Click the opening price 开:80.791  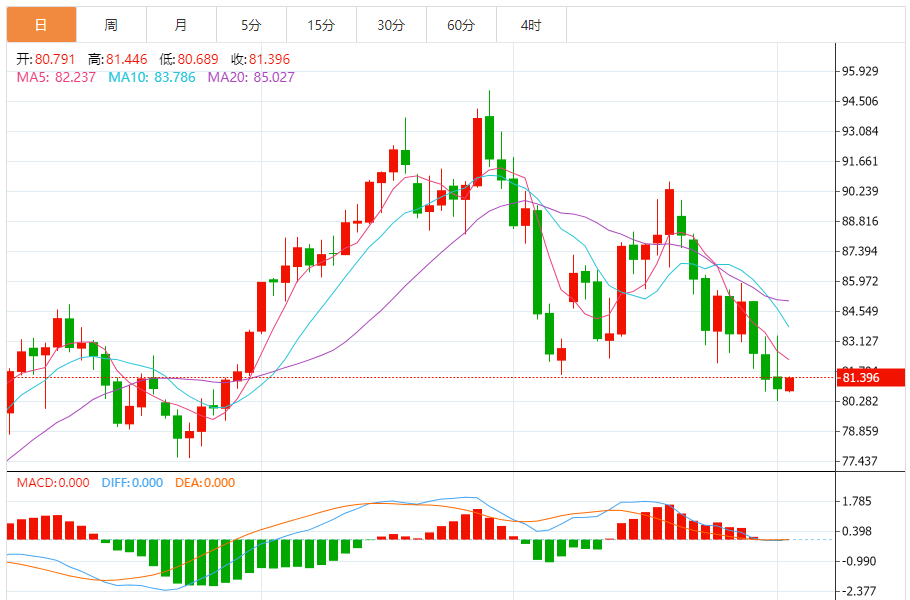(46, 59)
